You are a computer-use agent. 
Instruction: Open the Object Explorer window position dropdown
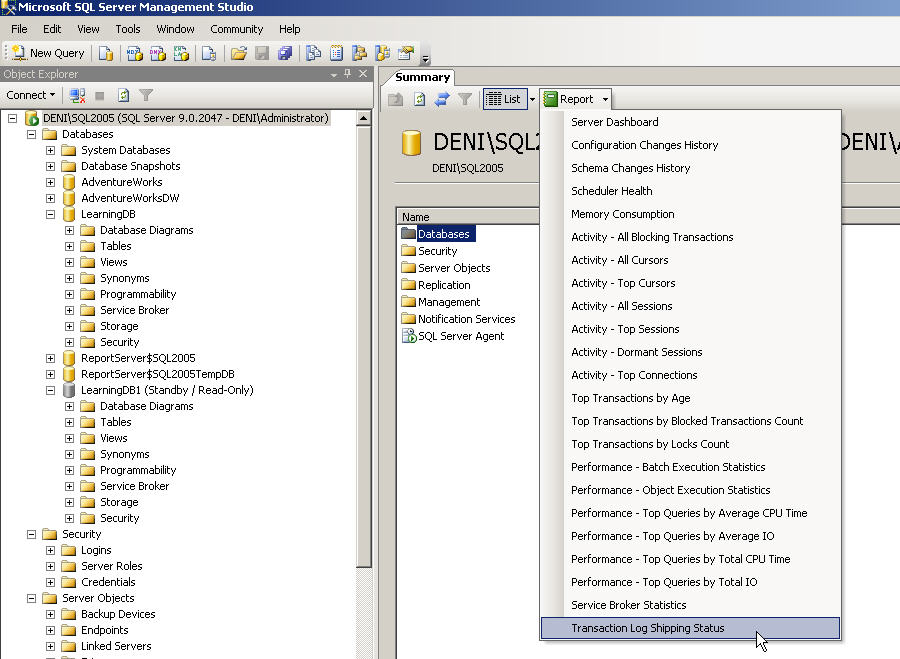(x=333, y=75)
